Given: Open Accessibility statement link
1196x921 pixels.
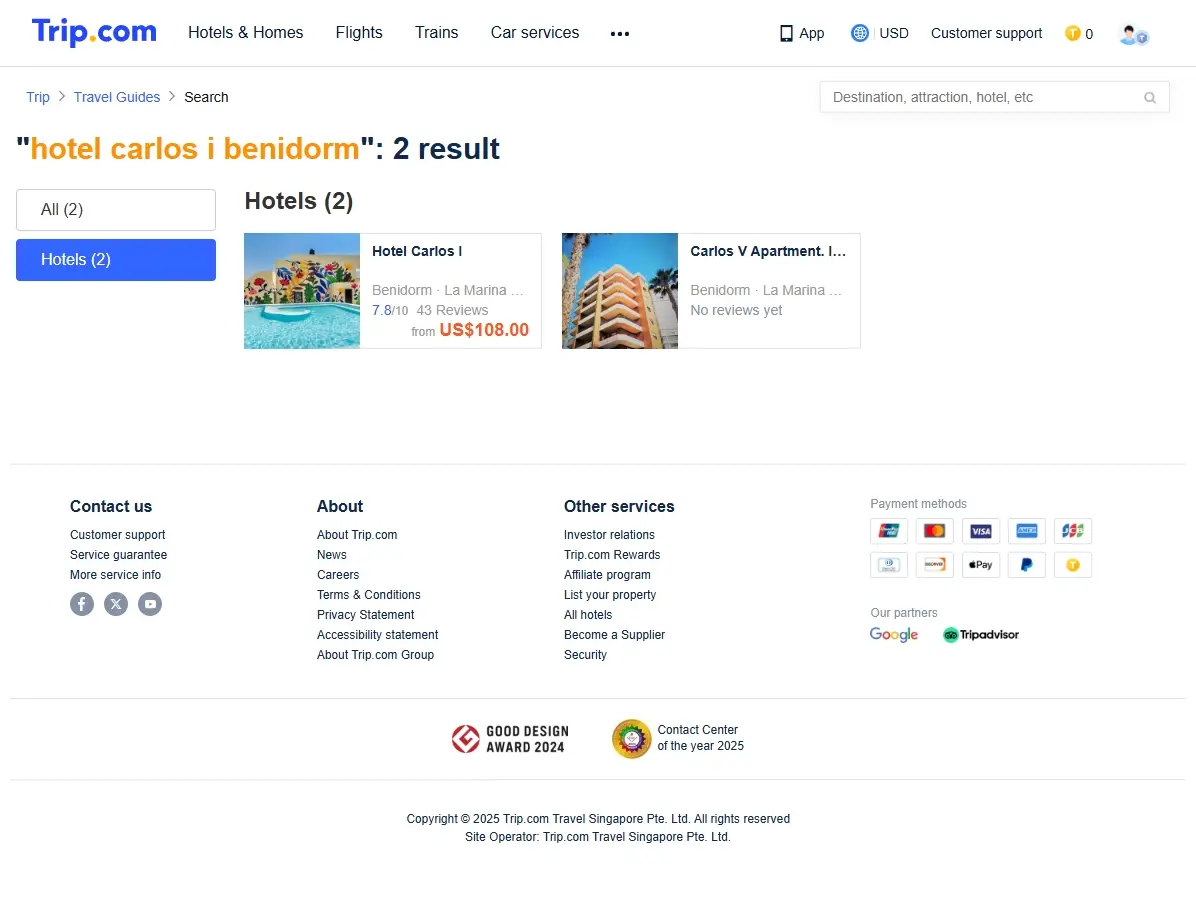Looking at the screenshot, I should (x=378, y=635).
